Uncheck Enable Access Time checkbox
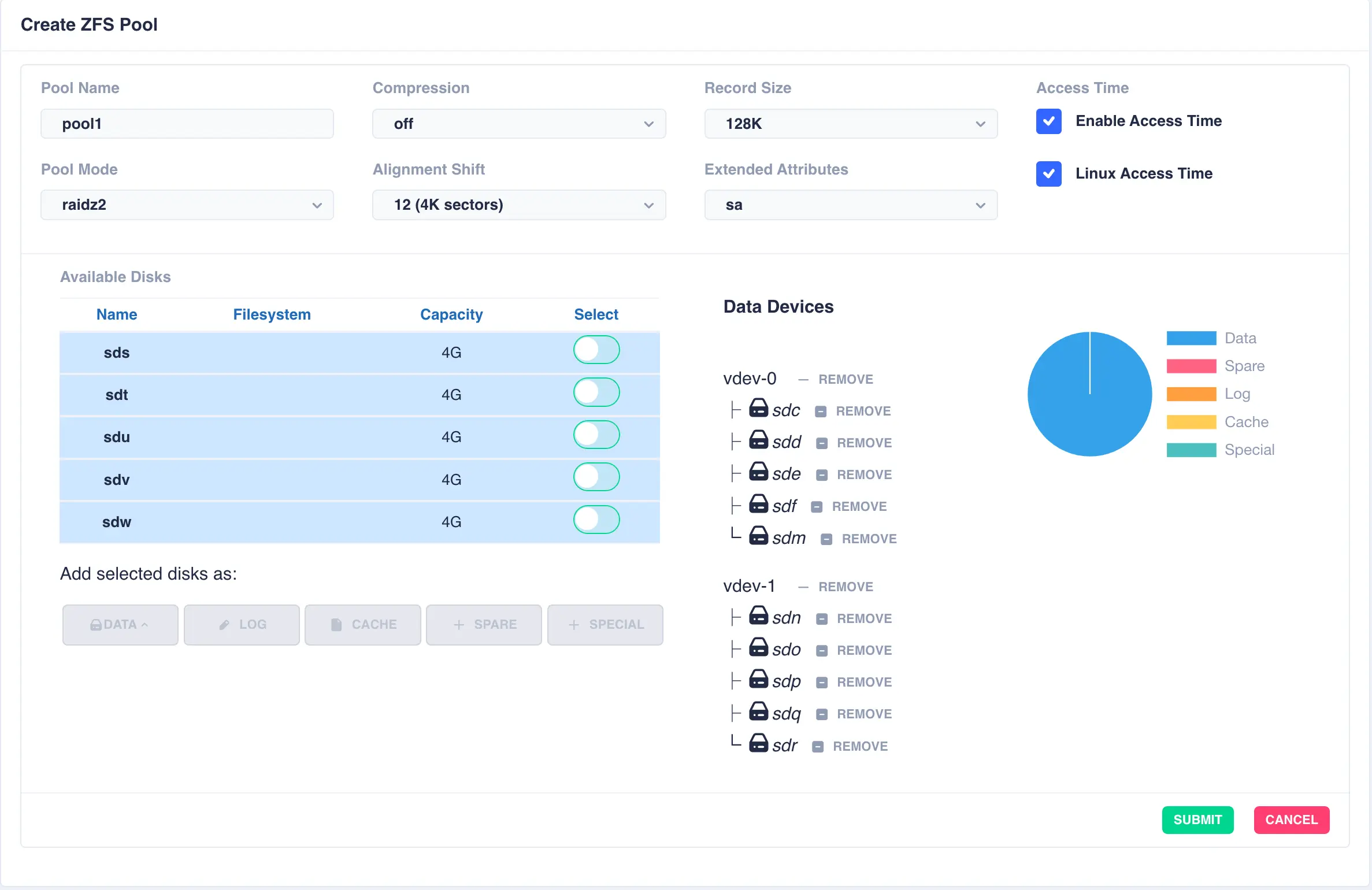This screenshot has width=1372, height=890. (x=1048, y=121)
